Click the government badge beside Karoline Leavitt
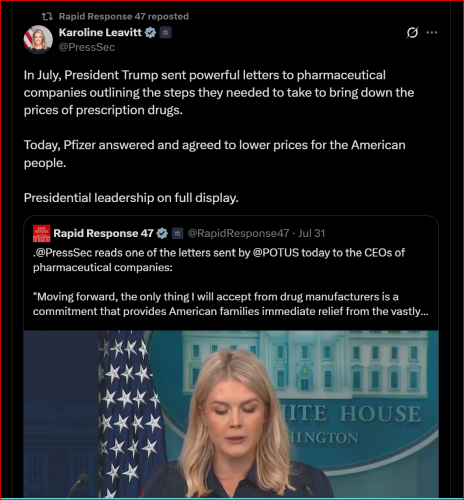464x500 pixels. (x=165, y=33)
